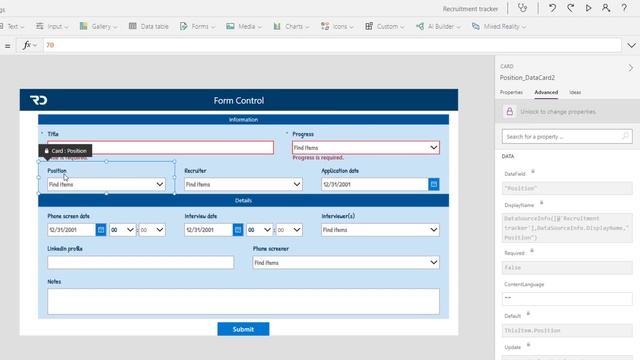Click the DataField property value box
Image resolution: width=640 pixels, height=360 pixels.
pos(567,188)
